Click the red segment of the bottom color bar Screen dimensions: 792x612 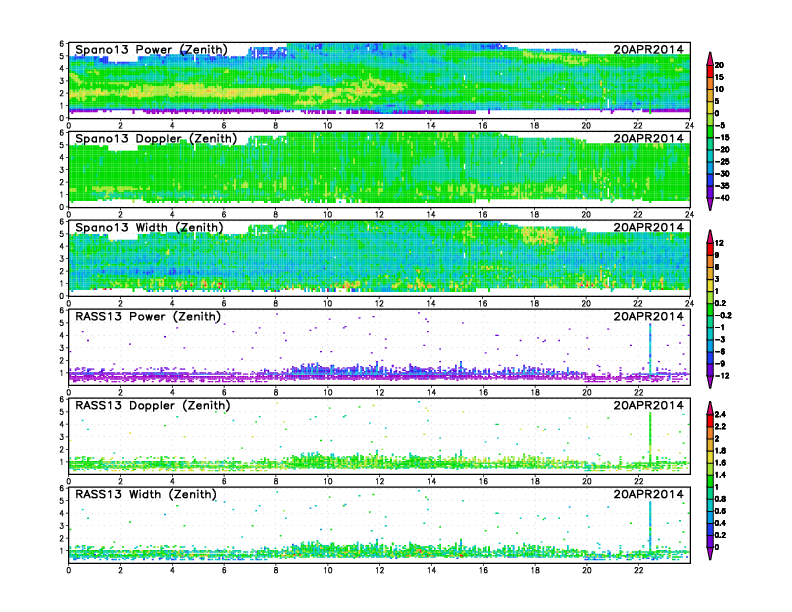point(710,420)
